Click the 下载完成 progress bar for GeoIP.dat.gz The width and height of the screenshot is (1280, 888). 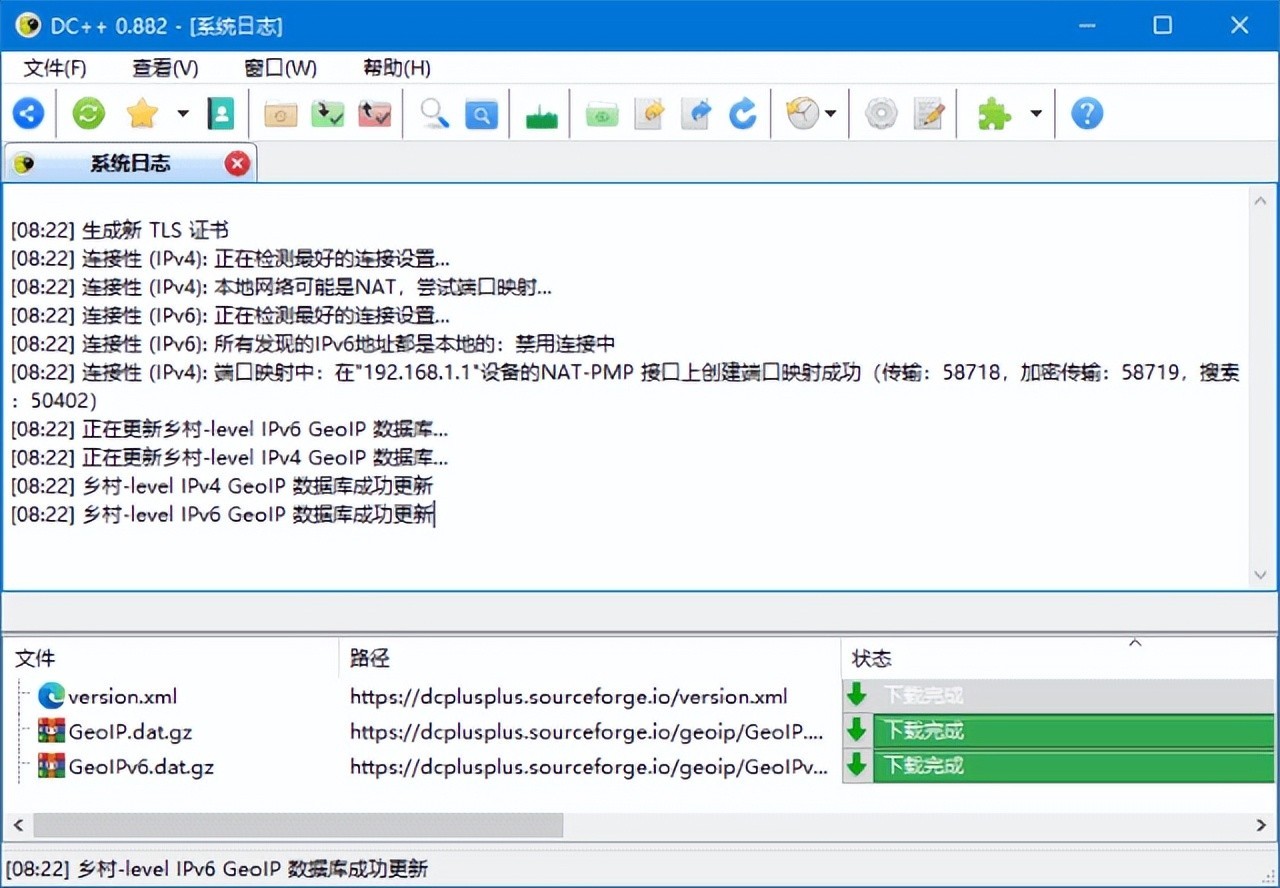(1073, 730)
